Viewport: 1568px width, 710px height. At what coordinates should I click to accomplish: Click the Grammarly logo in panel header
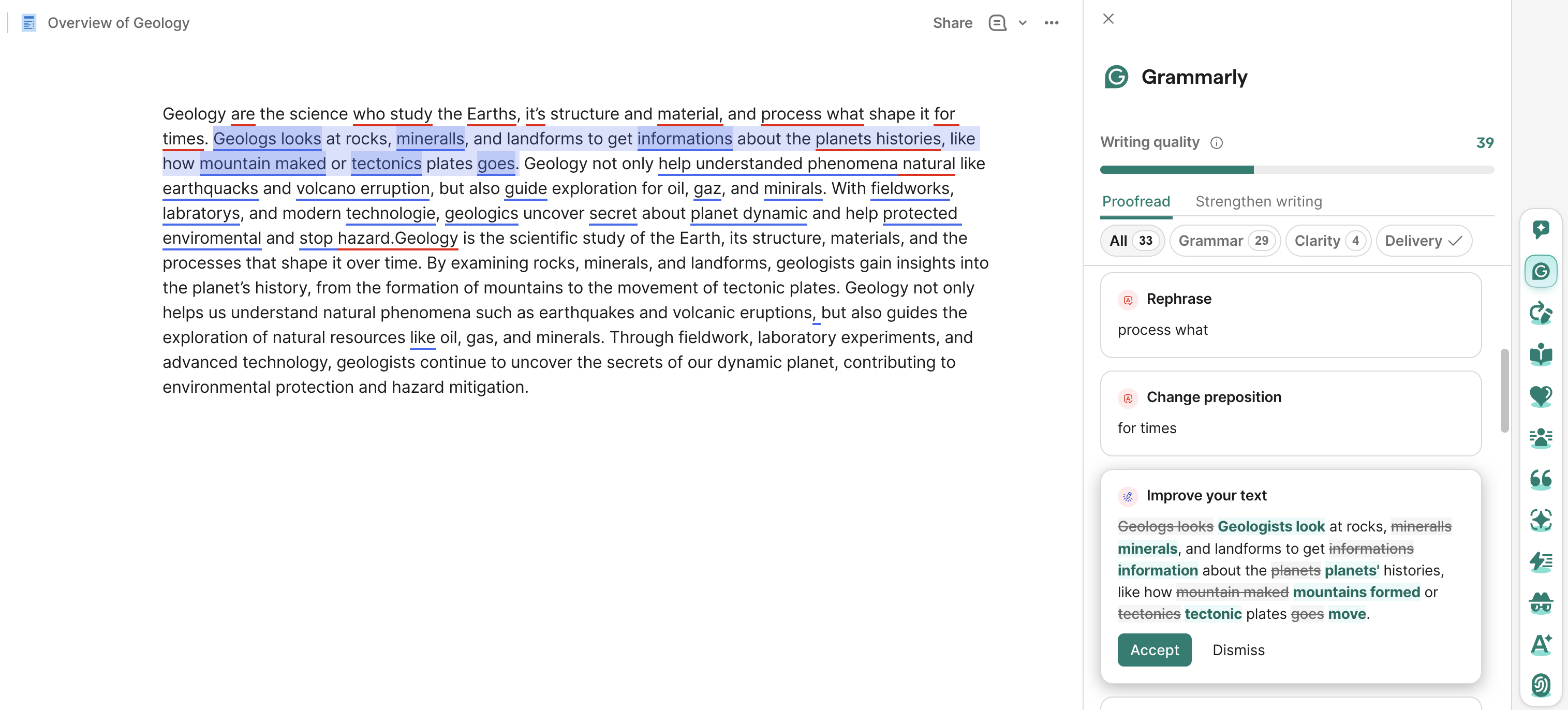[1116, 77]
